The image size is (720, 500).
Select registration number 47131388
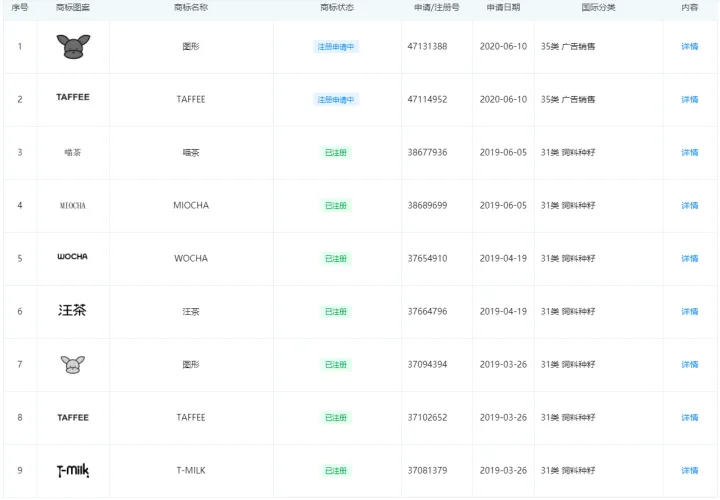[428, 46]
